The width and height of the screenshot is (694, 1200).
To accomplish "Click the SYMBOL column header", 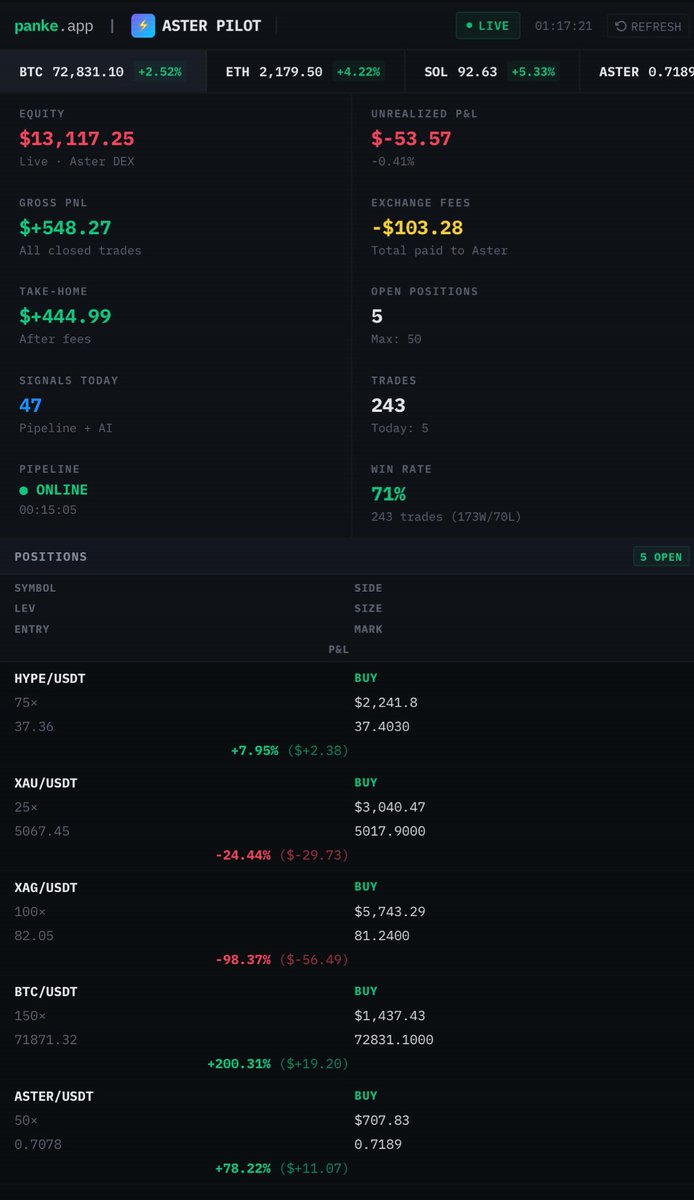I will pos(35,588).
